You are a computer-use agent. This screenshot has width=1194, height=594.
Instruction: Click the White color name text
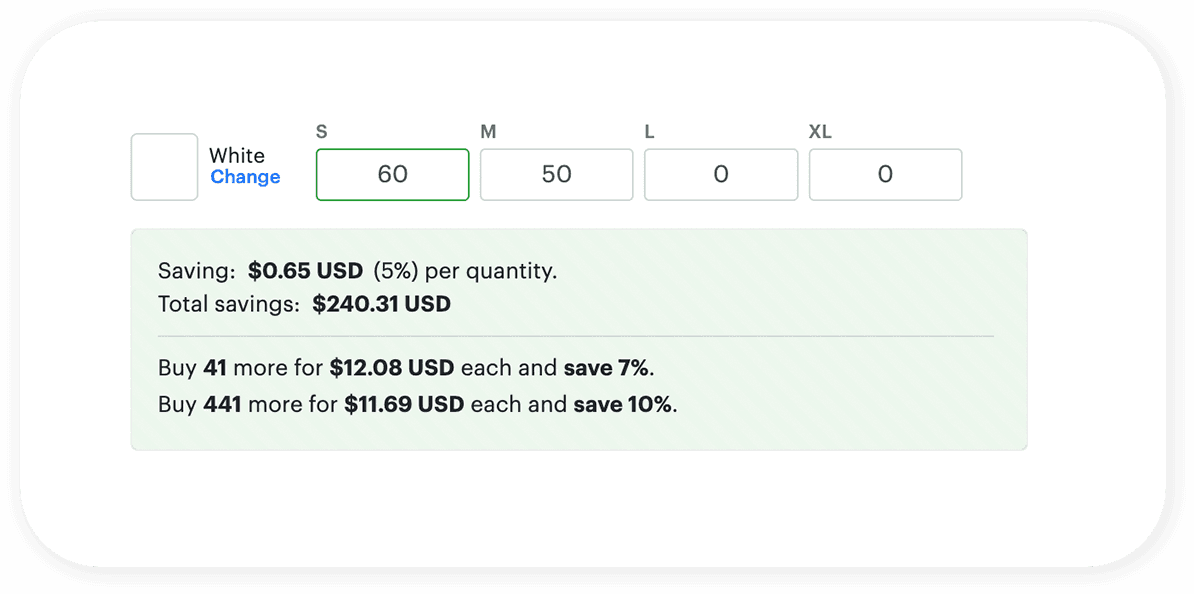[236, 155]
